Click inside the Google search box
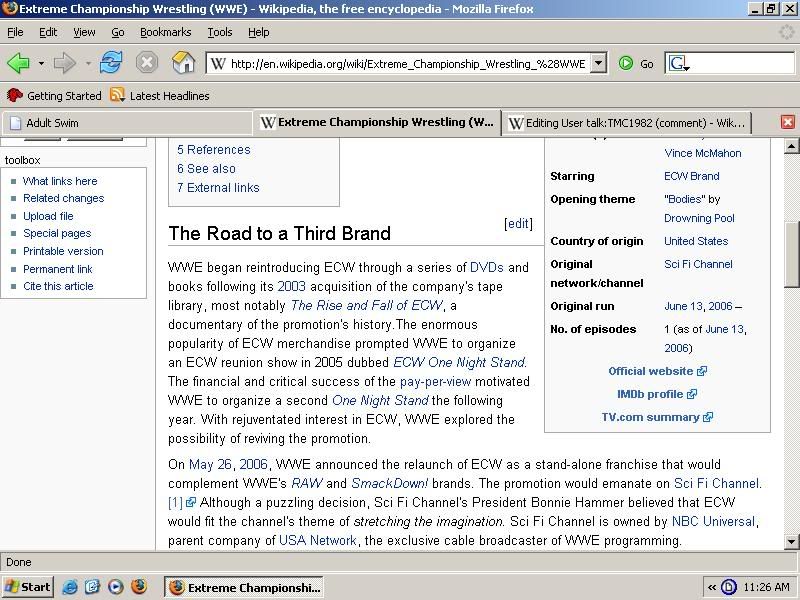This screenshot has height=600, width=800. click(x=742, y=64)
